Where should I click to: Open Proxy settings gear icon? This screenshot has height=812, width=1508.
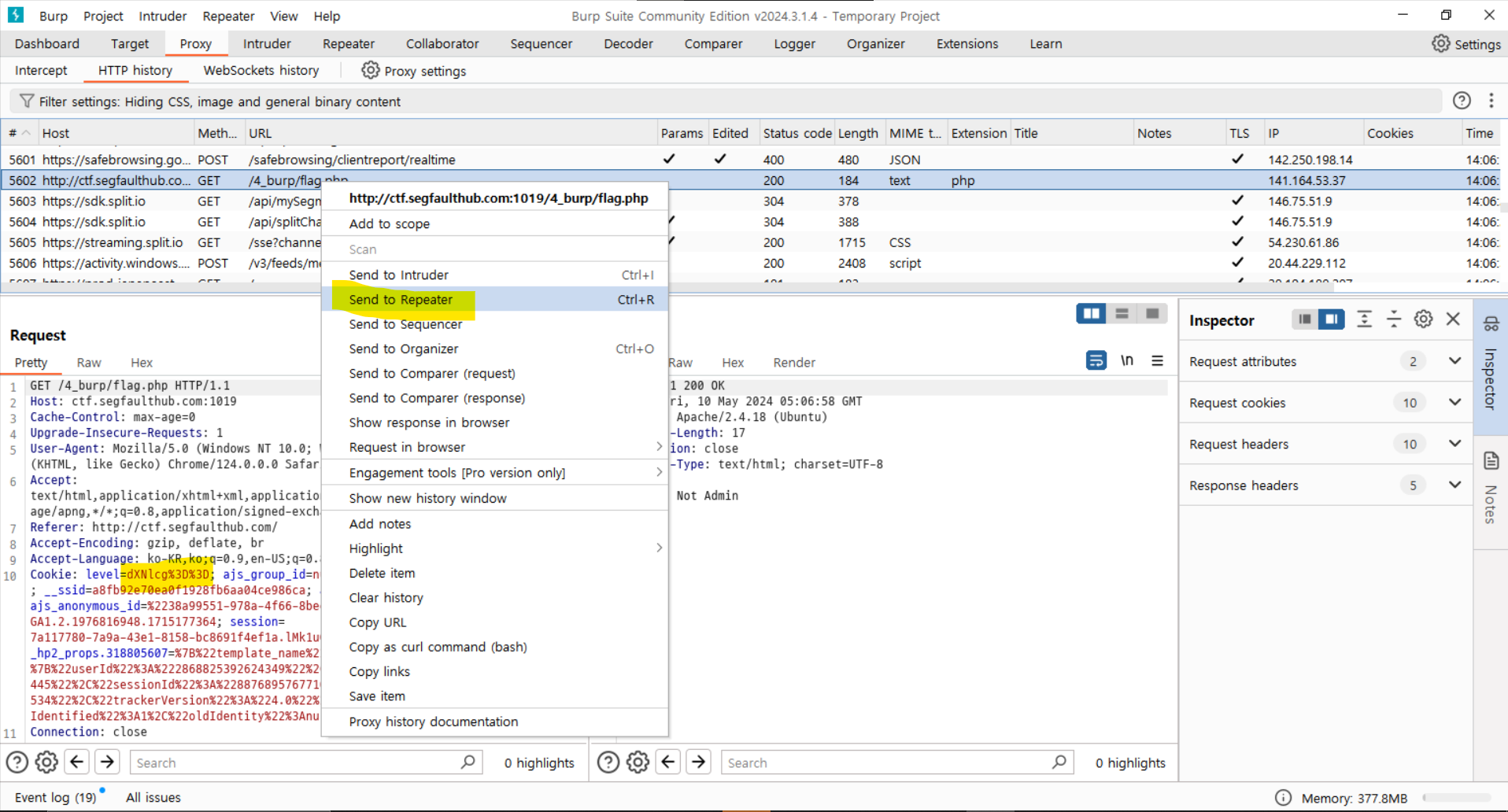[x=370, y=70]
